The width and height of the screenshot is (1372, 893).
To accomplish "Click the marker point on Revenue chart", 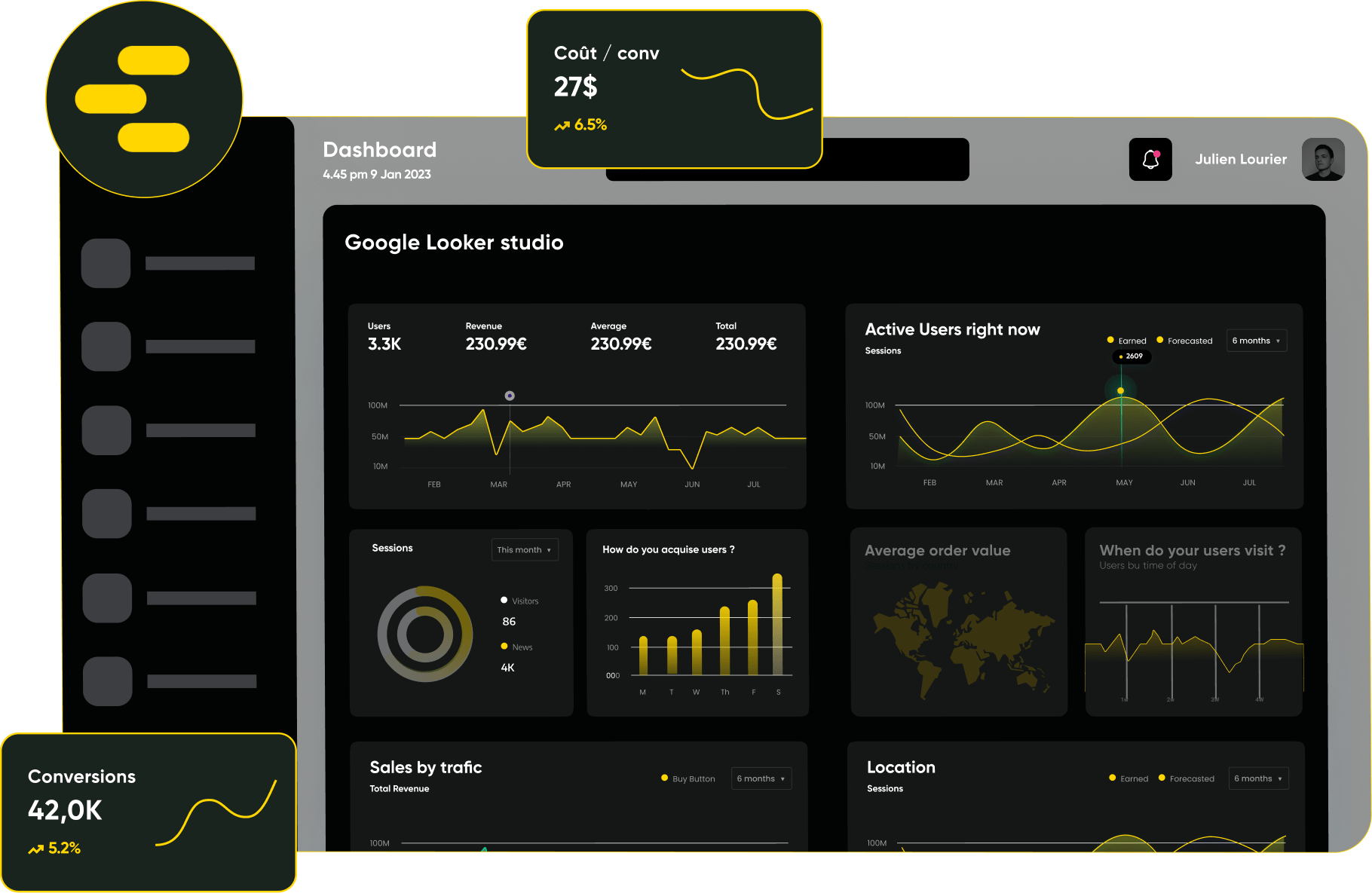I will click(x=510, y=396).
